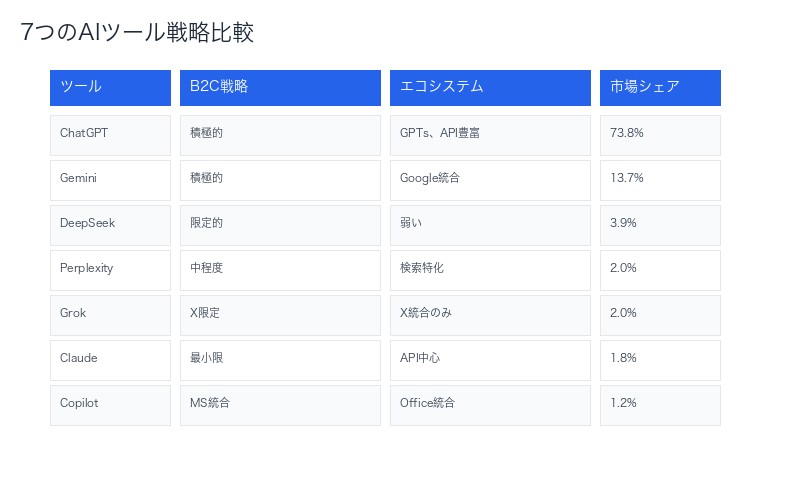
Task: Select the 13.7% share cell
Action: 660,178
